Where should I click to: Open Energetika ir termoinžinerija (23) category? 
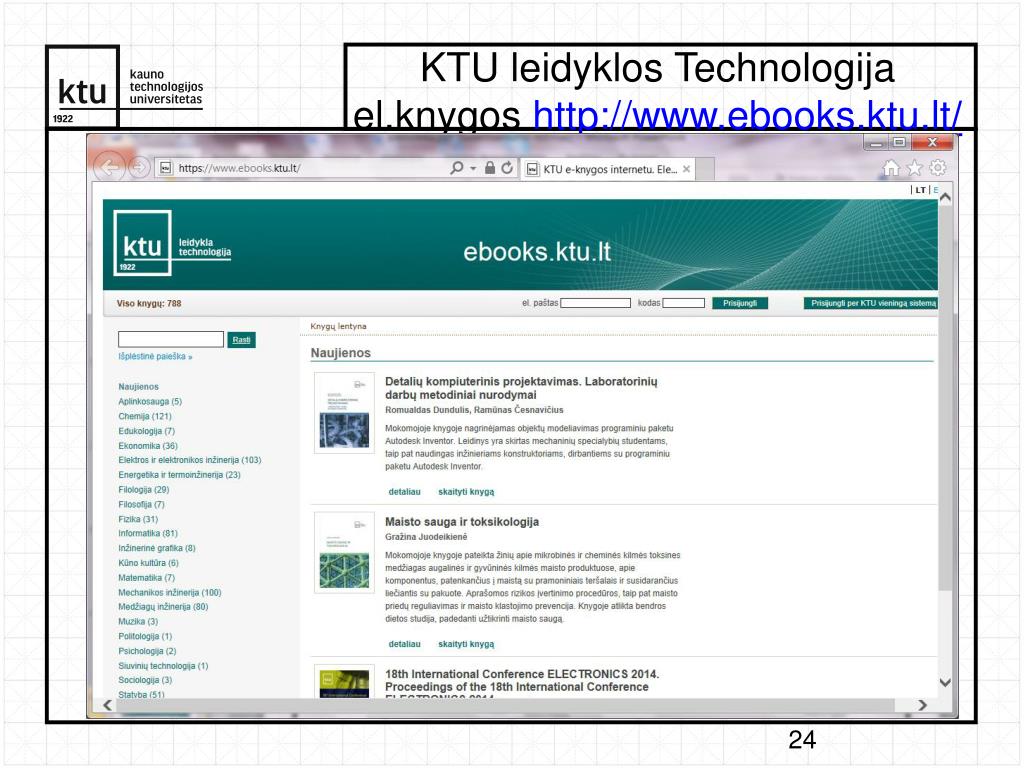click(x=180, y=475)
